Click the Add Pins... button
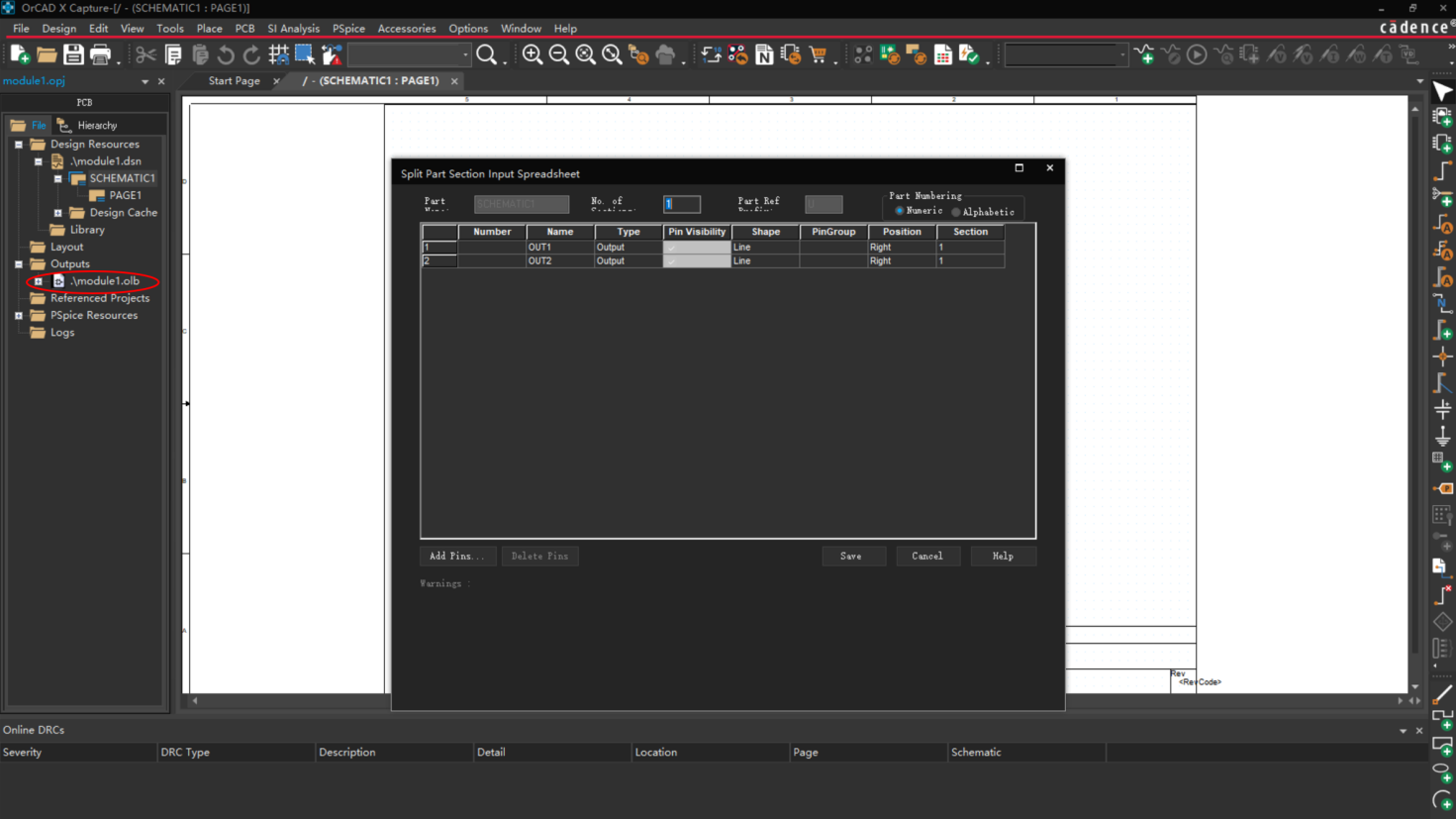Image resolution: width=1456 pixels, height=819 pixels. click(x=456, y=557)
